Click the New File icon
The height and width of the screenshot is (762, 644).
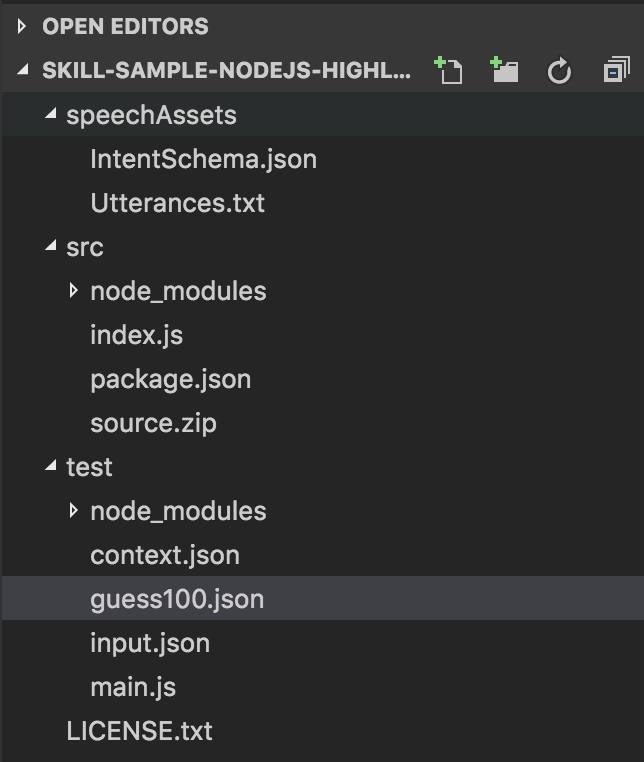448,70
